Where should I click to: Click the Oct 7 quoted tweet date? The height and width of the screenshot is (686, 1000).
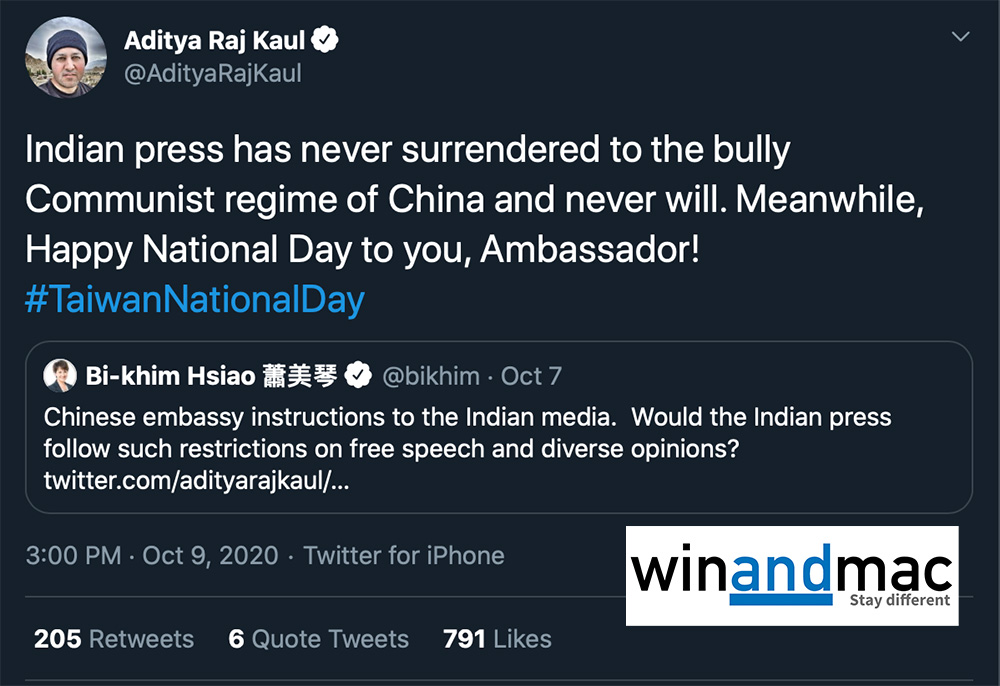[x=531, y=376]
